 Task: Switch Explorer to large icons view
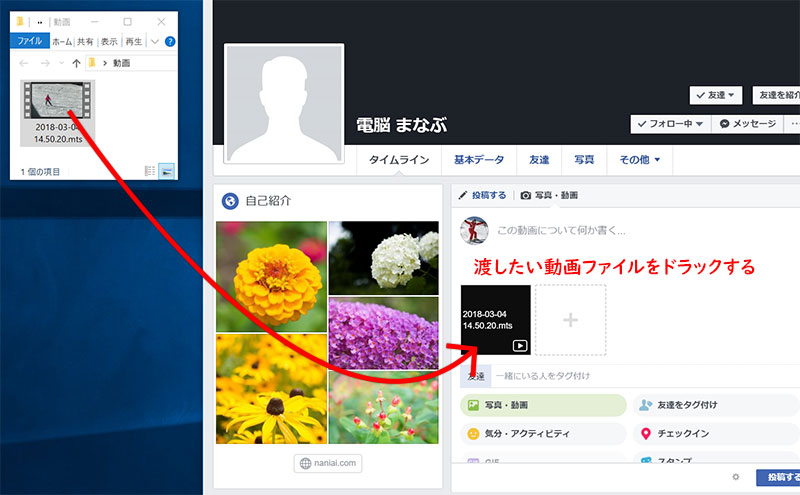point(166,171)
